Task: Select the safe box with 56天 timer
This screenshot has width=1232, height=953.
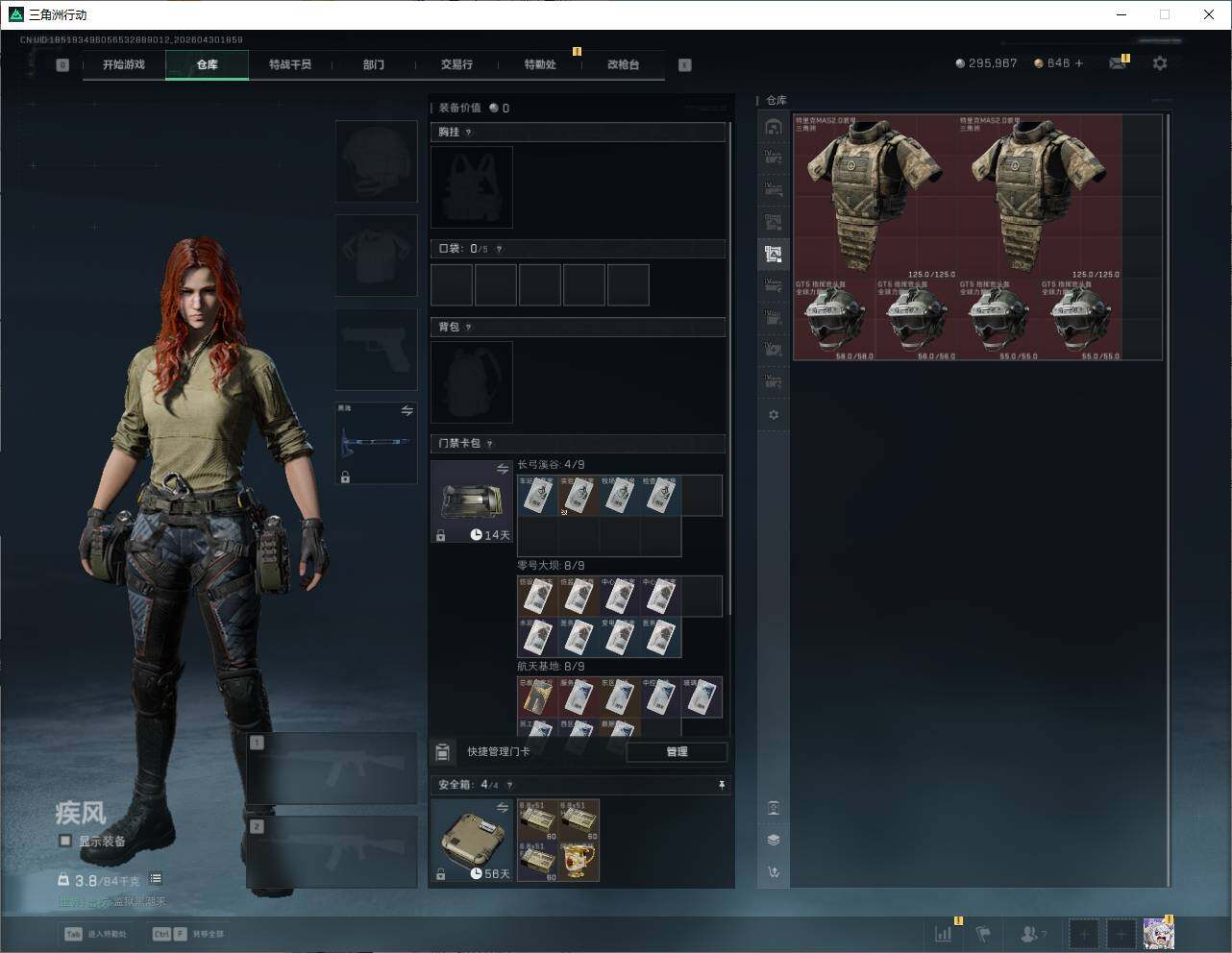Action: coord(472,841)
